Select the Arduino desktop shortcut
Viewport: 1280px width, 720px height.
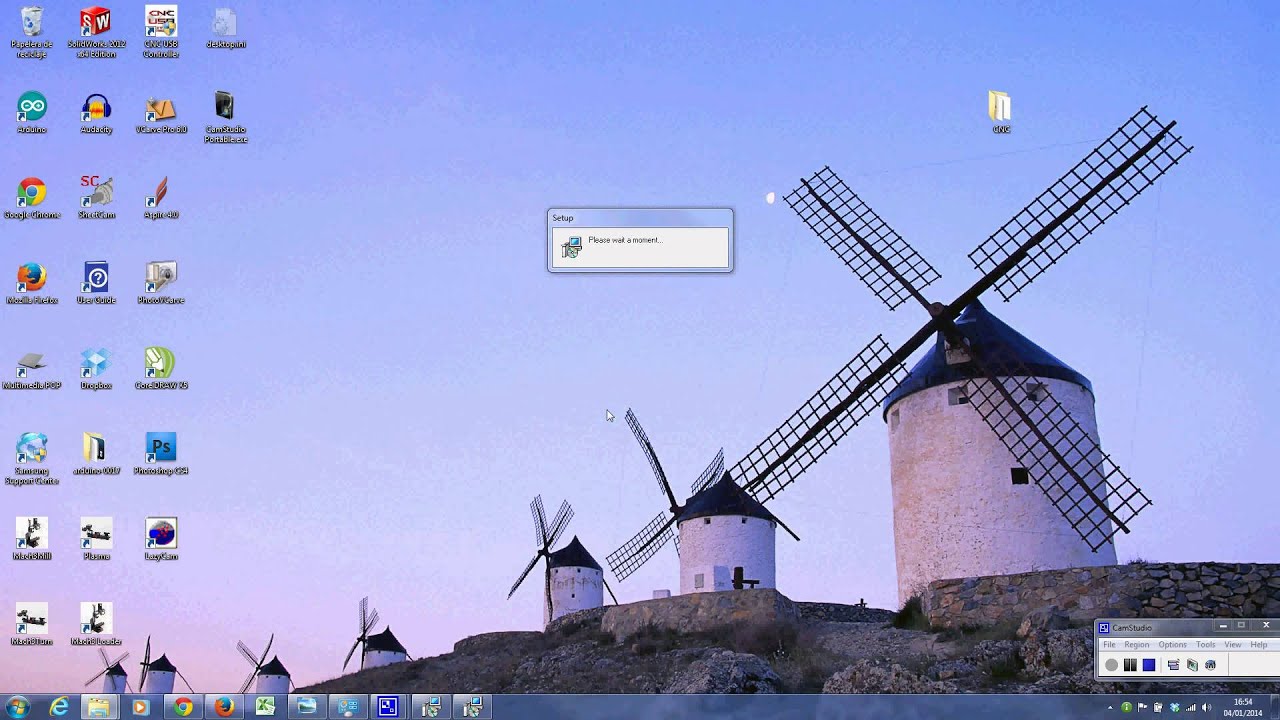(x=32, y=113)
